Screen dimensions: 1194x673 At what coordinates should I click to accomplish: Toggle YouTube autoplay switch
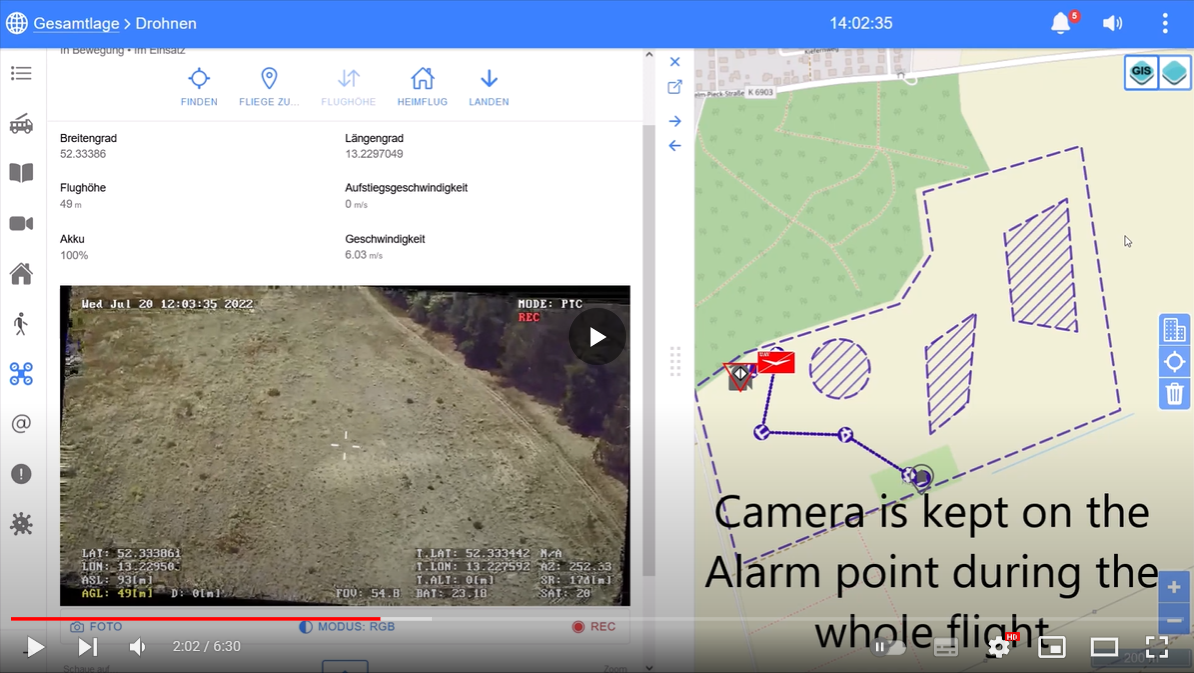[889, 647]
